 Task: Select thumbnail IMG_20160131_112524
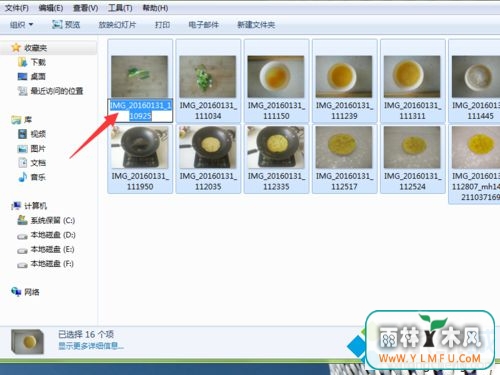(x=412, y=147)
